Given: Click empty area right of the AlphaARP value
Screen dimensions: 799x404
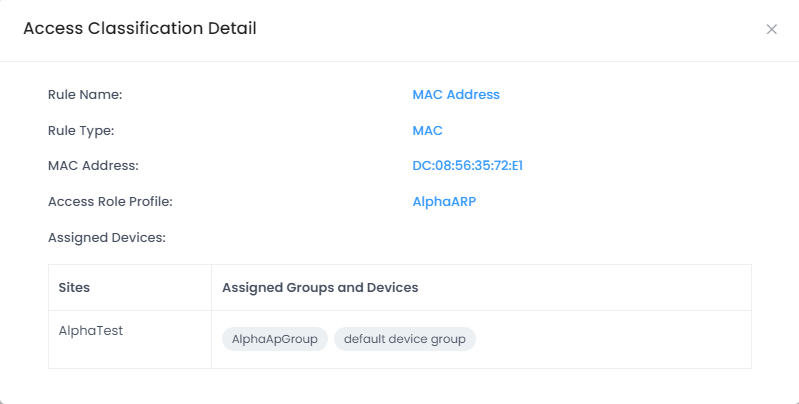Looking at the screenshot, I should point(620,202).
